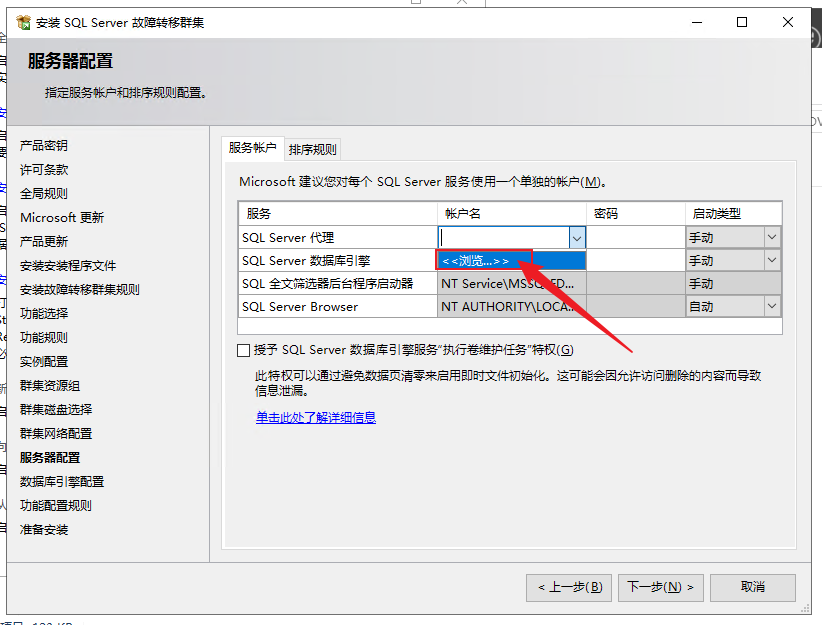The height and width of the screenshot is (625, 822).
Task: Click password cell for SQL Server 代理
Action: tap(635, 238)
